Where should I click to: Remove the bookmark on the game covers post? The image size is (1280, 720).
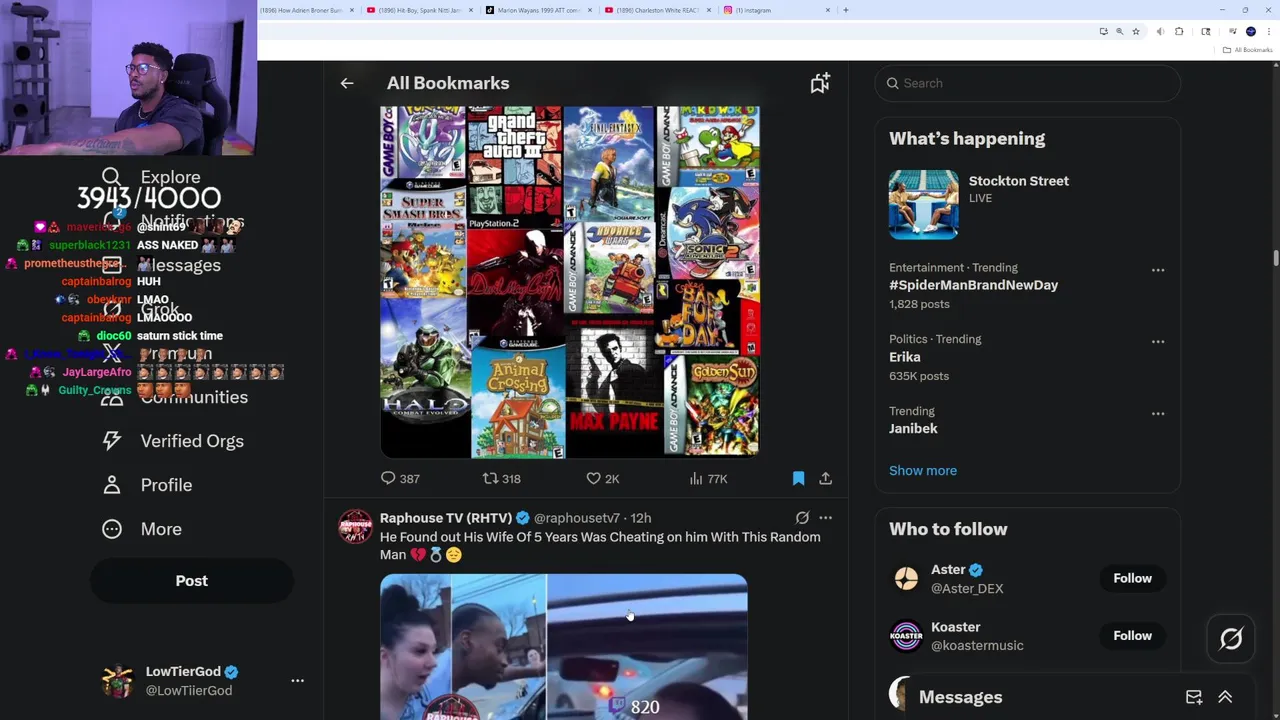coord(798,479)
